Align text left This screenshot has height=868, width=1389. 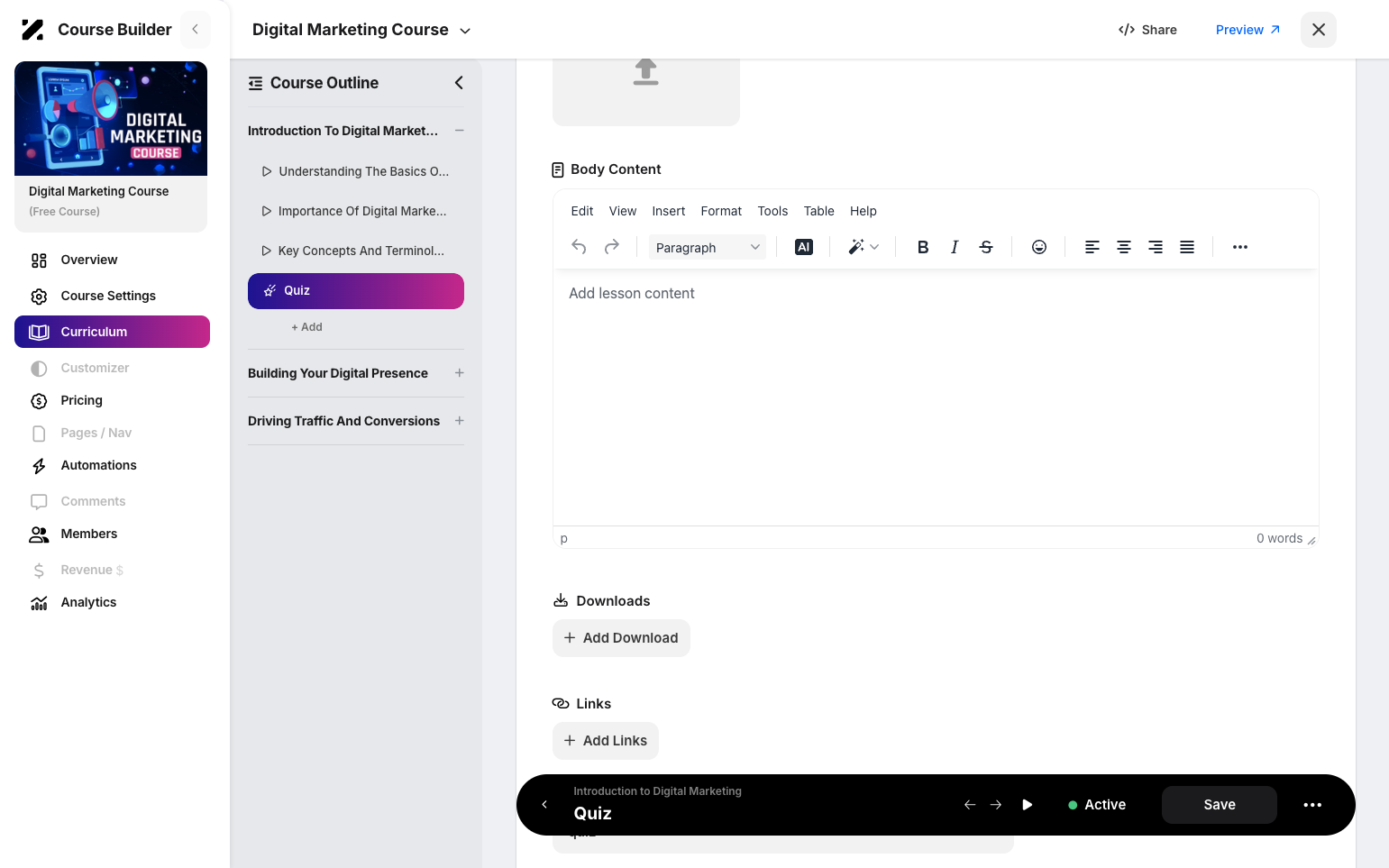click(x=1092, y=247)
